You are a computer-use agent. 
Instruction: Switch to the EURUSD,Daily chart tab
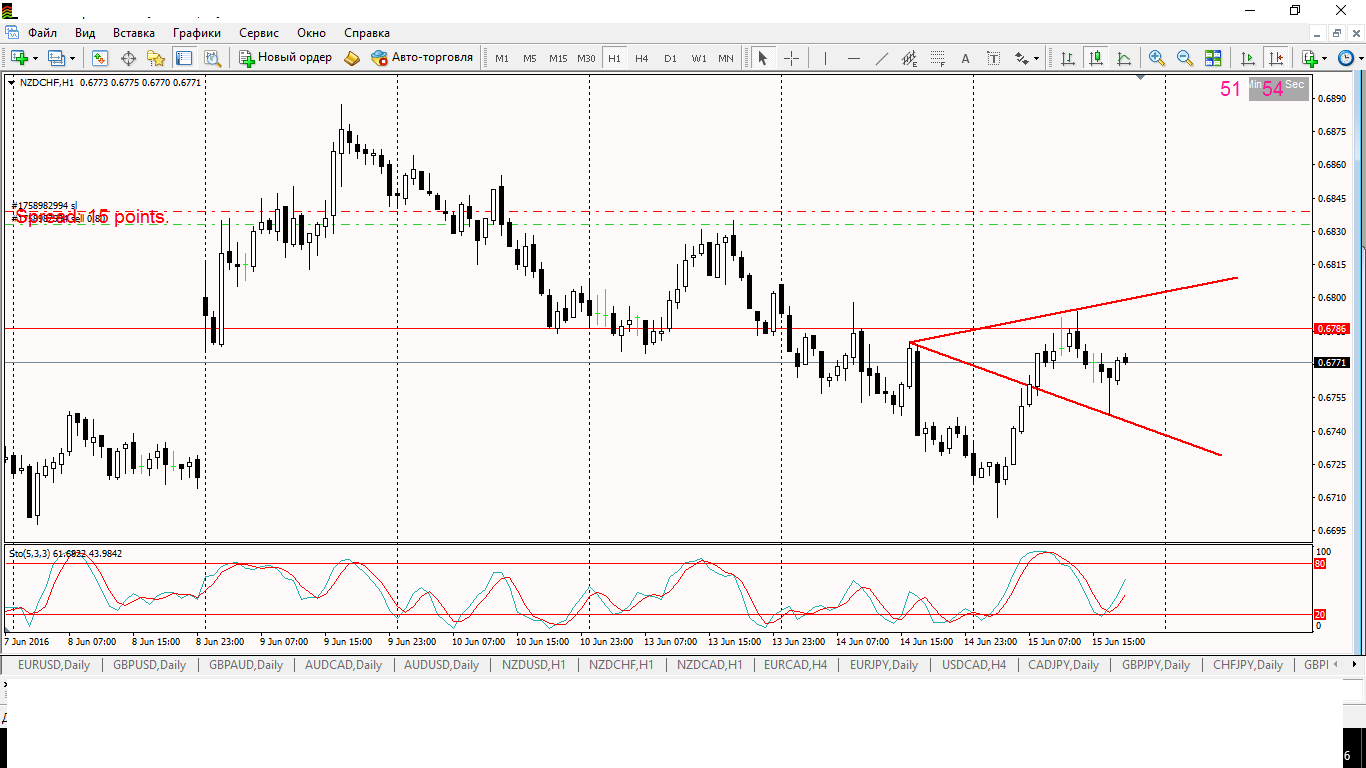coord(53,664)
